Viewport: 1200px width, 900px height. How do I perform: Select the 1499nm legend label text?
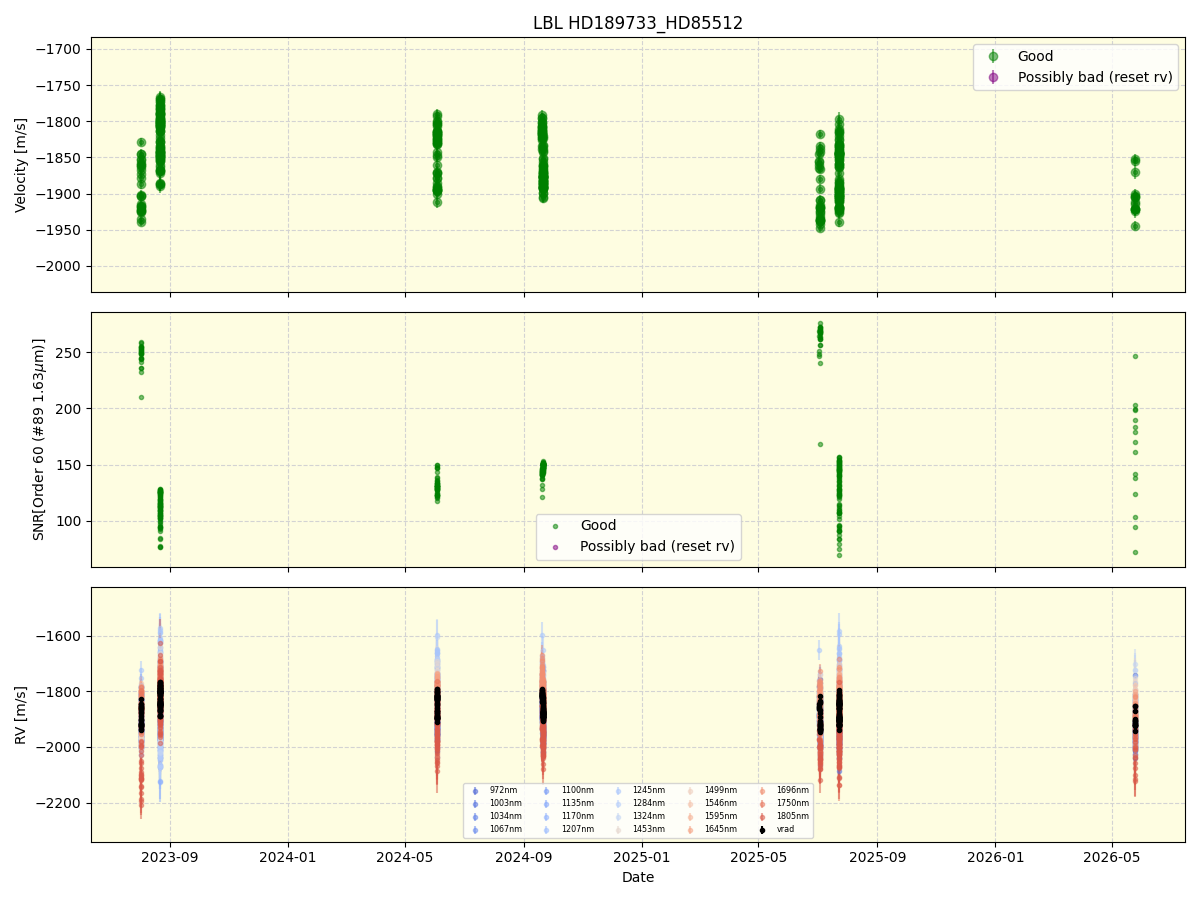click(721, 790)
